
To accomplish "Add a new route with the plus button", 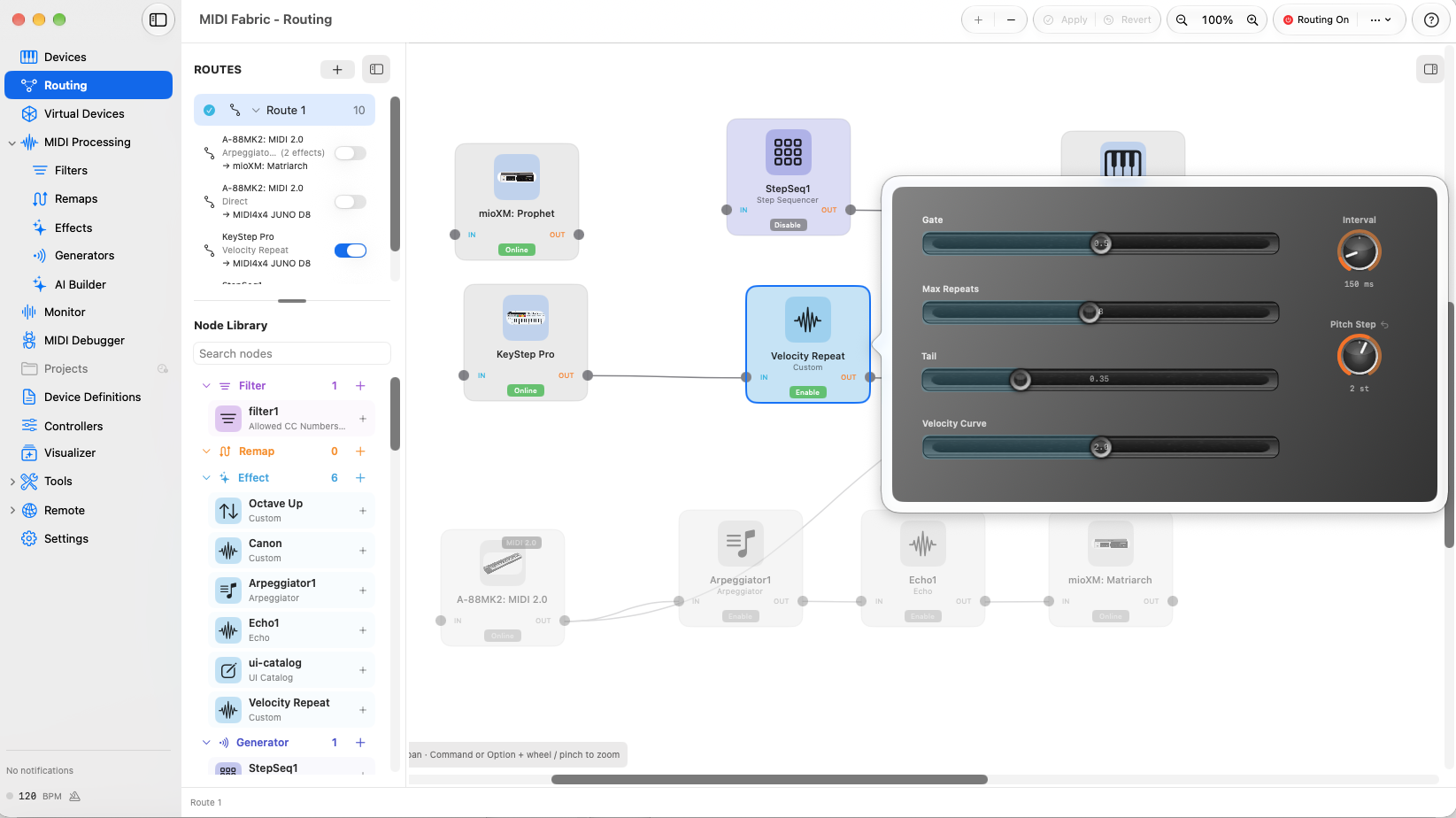I will (x=337, y=69).
